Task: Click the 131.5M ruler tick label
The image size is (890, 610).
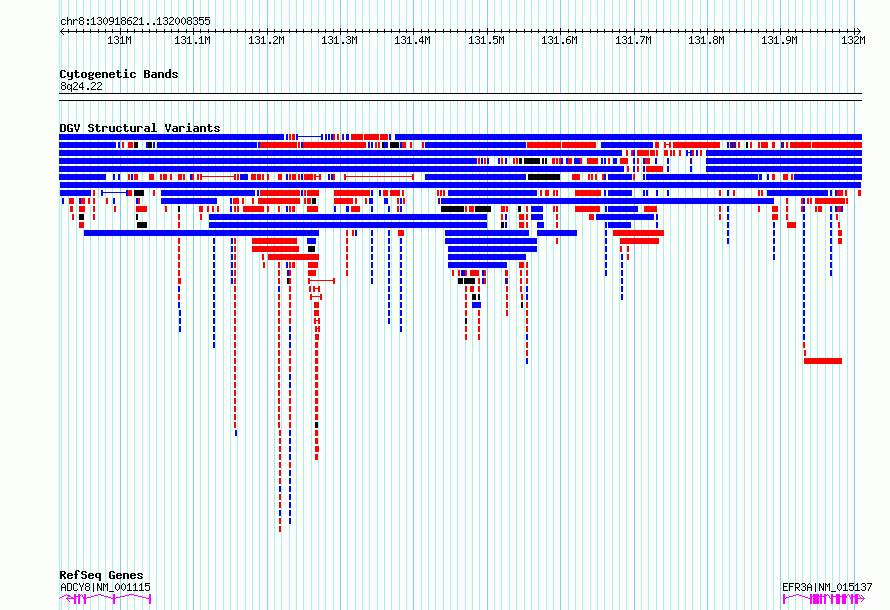Action: (x=486, y=40)
